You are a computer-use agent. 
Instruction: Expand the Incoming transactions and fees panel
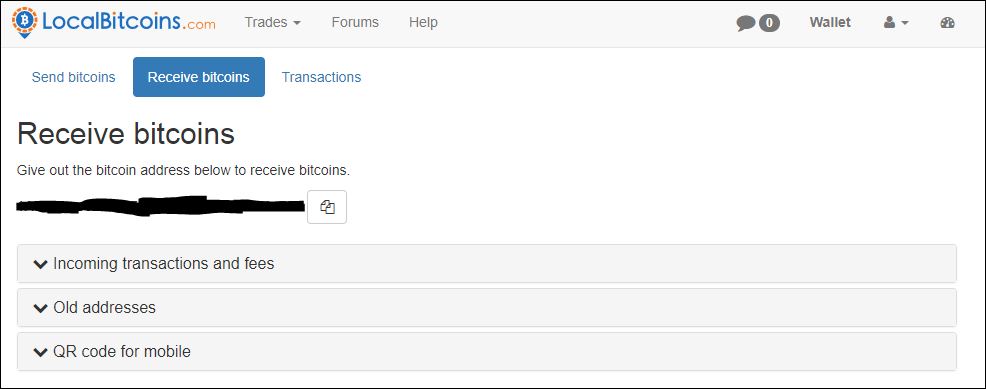487,263
